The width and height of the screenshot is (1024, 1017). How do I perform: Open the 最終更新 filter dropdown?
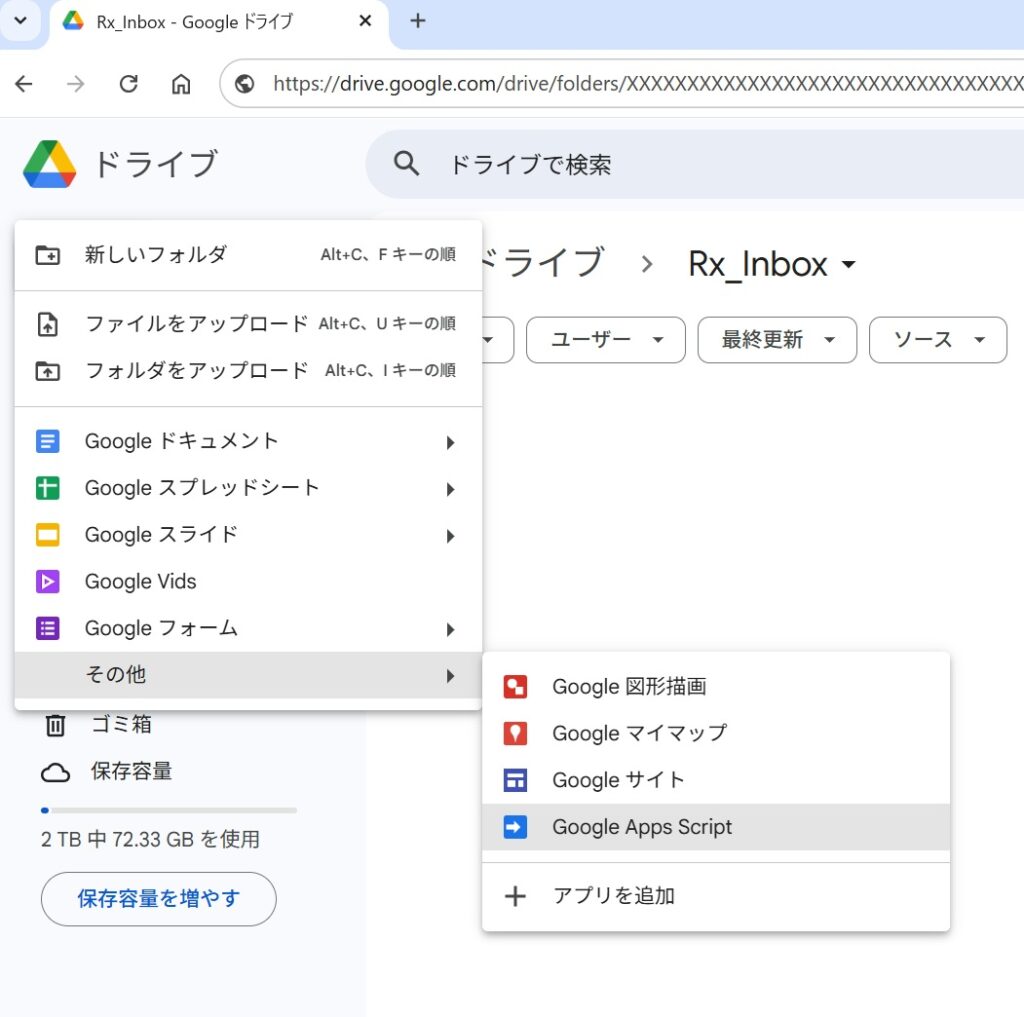click(776, 340)
